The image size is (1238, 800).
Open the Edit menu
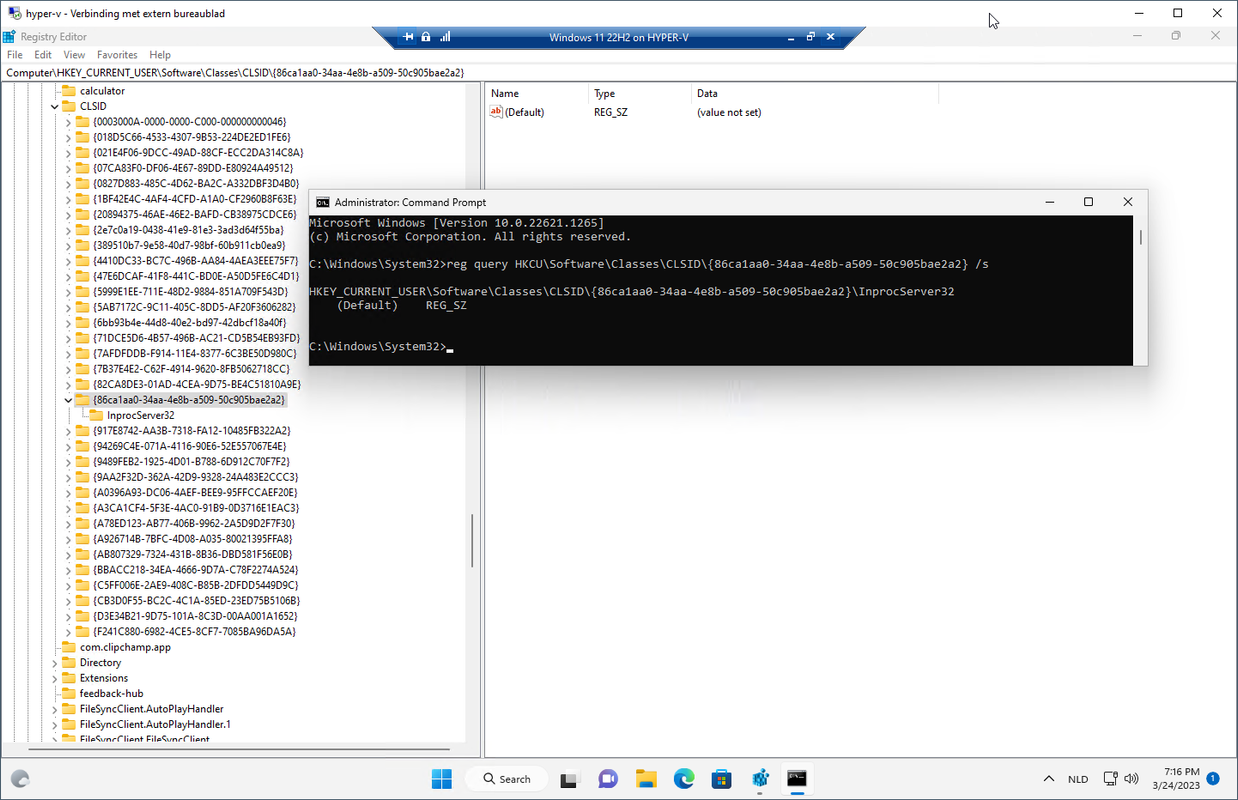click(43, 55)
